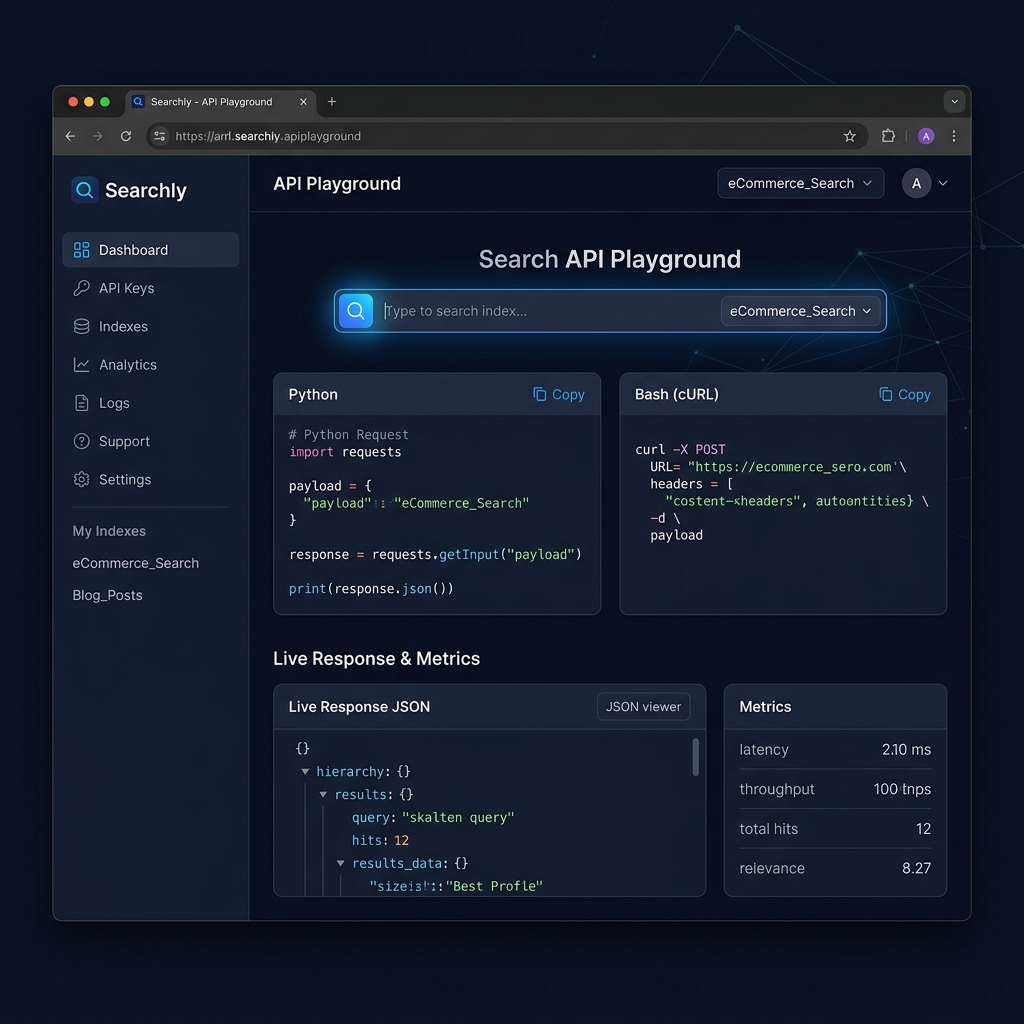Image resolution: width=1024 pixels, height=1024 pixels.
Task: Click Live Response JSON panel title
Action: 359,707
